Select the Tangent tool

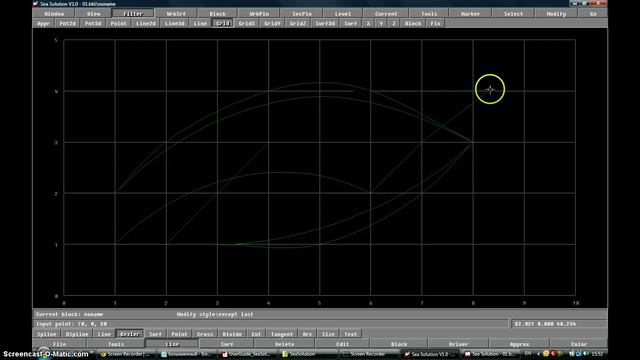[282, 334]
